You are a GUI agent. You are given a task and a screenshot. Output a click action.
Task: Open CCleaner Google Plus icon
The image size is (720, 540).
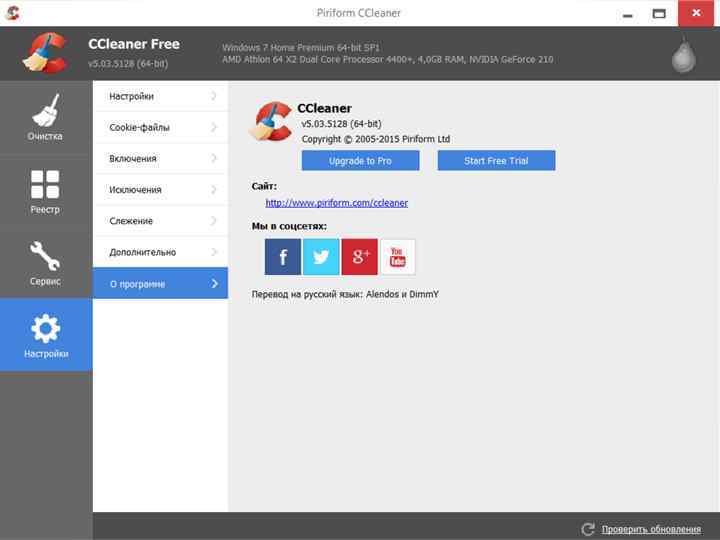360,257
